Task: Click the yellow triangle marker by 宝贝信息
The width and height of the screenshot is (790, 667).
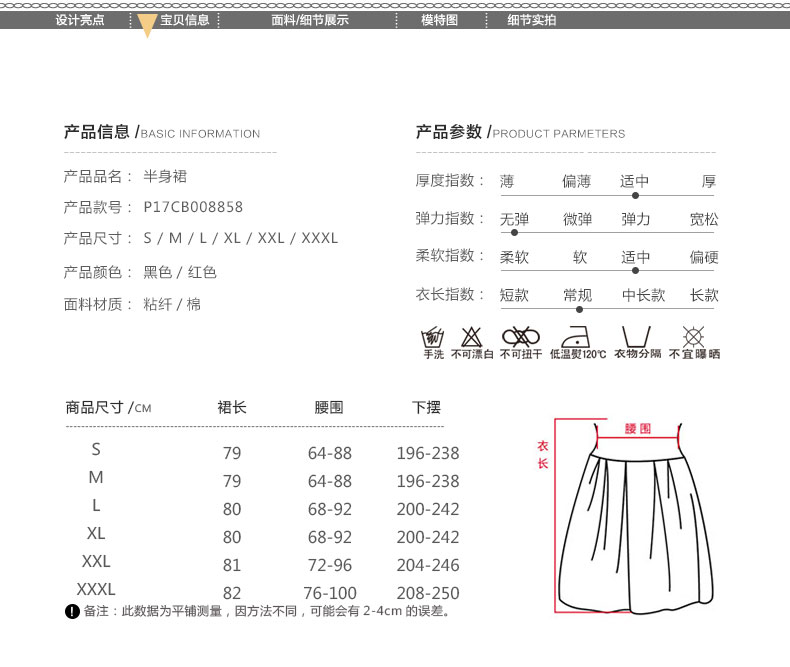Action: click(147, 25)
